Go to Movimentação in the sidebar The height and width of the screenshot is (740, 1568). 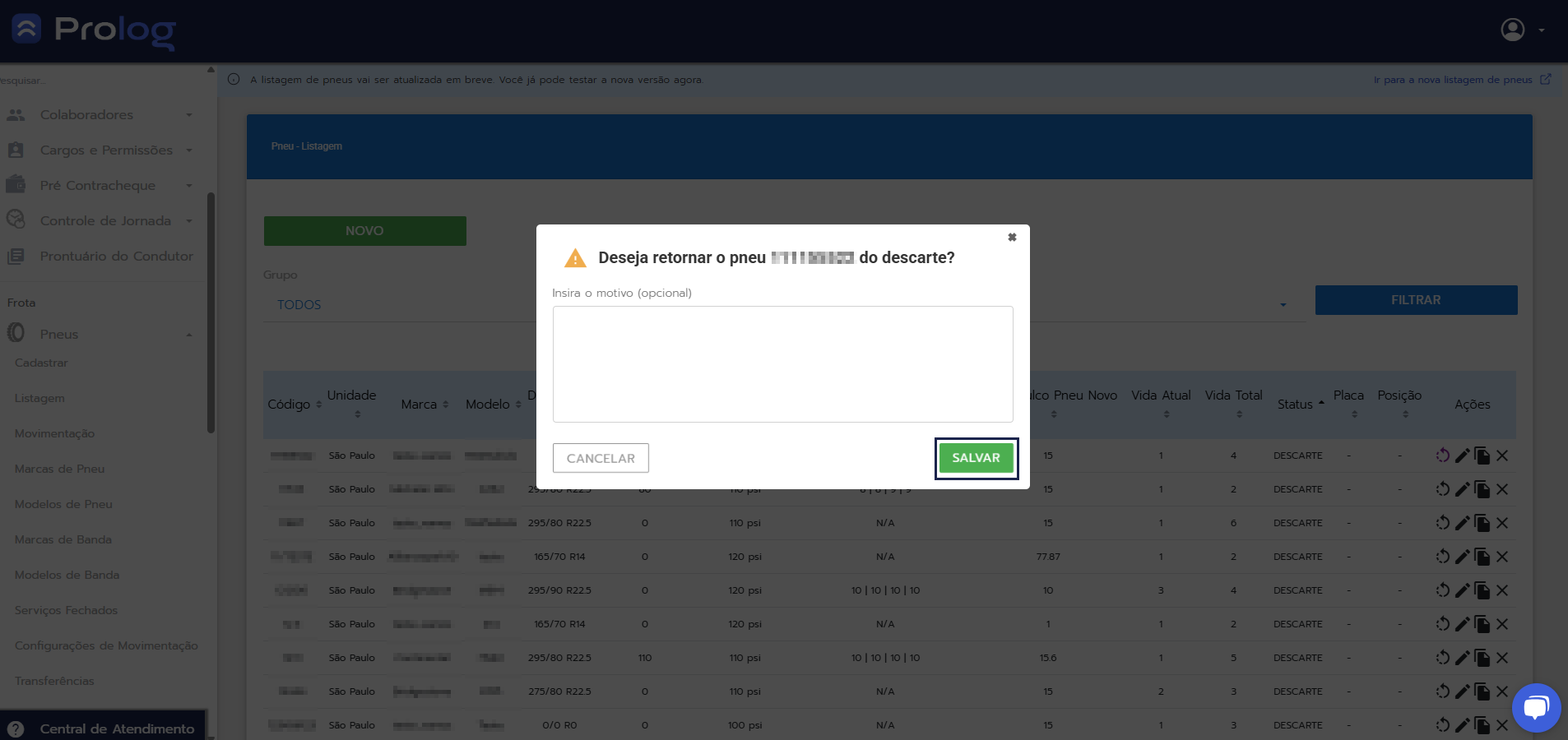pos(54,434)
